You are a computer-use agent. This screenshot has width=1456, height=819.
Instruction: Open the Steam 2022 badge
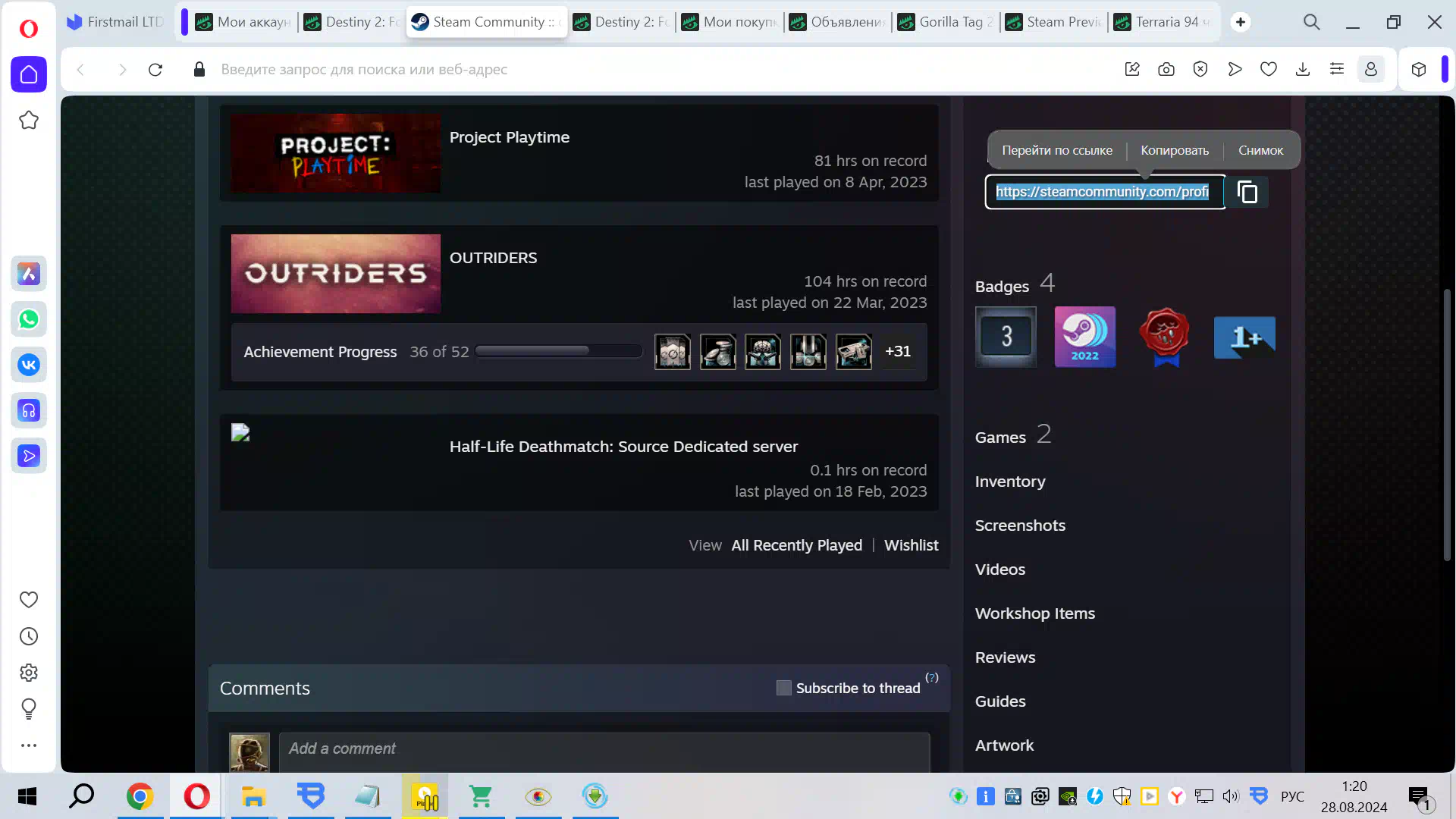pos(1085,337)
